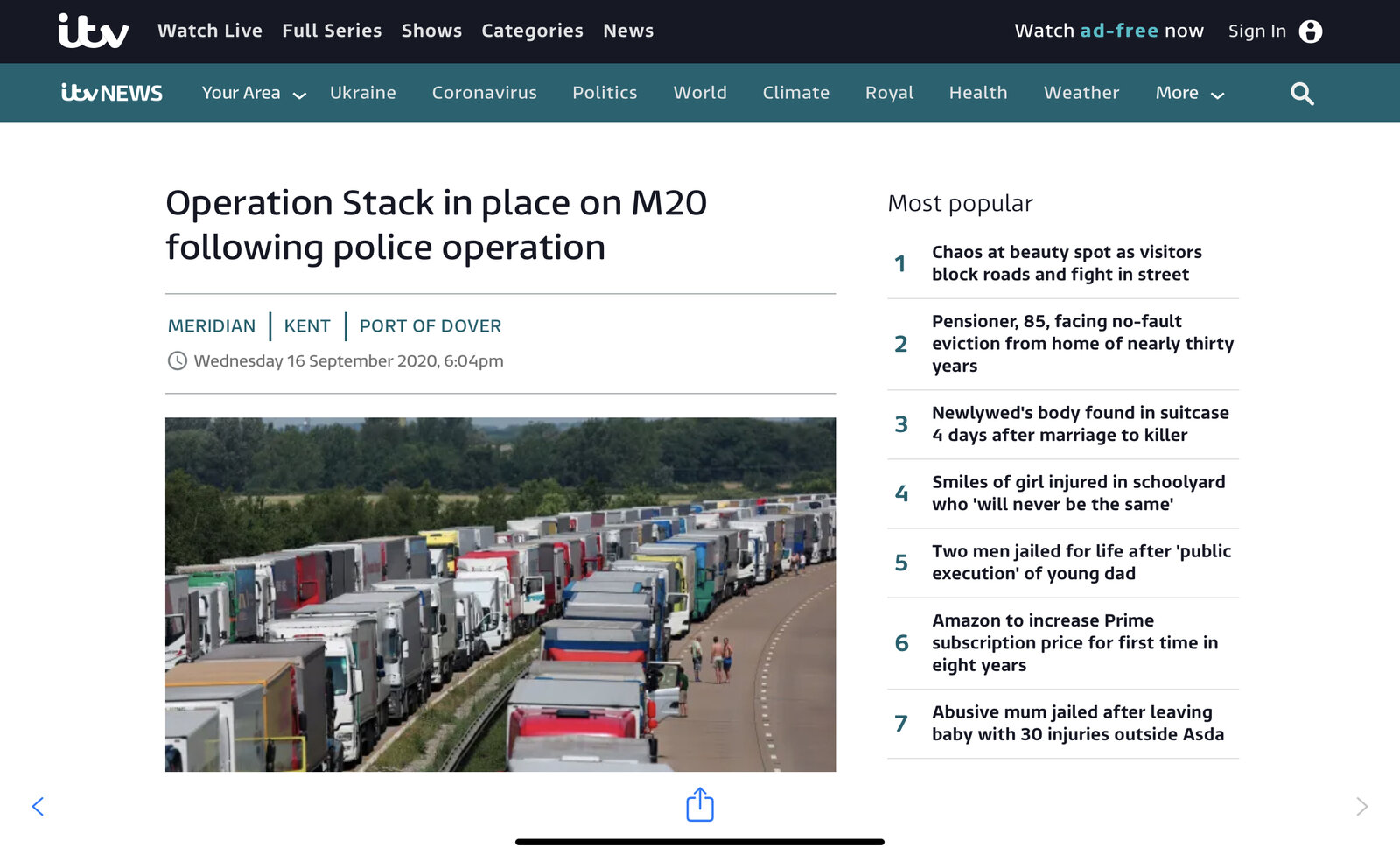Go back with the left arrow

pos(38,807)
